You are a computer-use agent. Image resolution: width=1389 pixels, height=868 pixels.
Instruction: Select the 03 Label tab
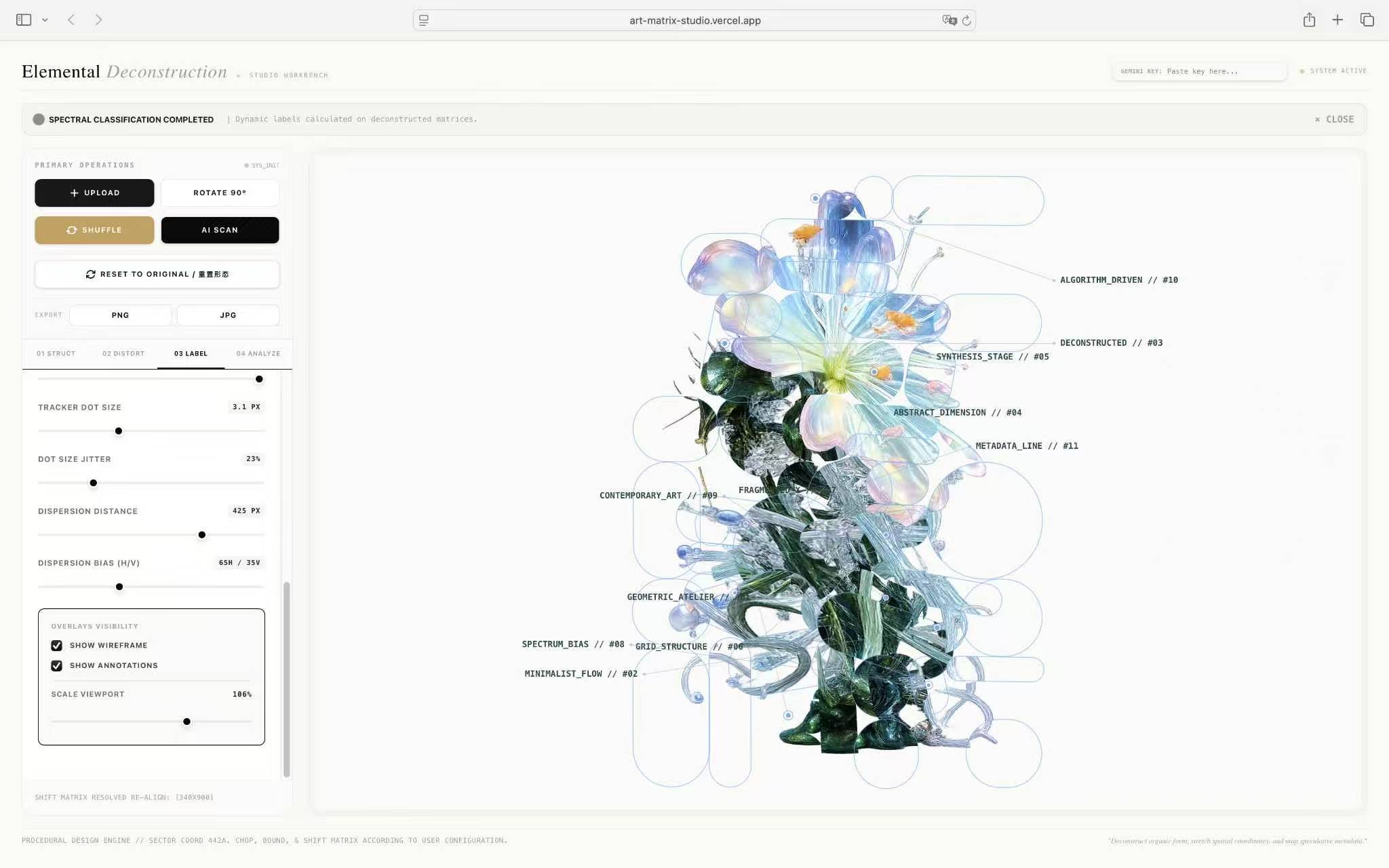pos(191,354)
